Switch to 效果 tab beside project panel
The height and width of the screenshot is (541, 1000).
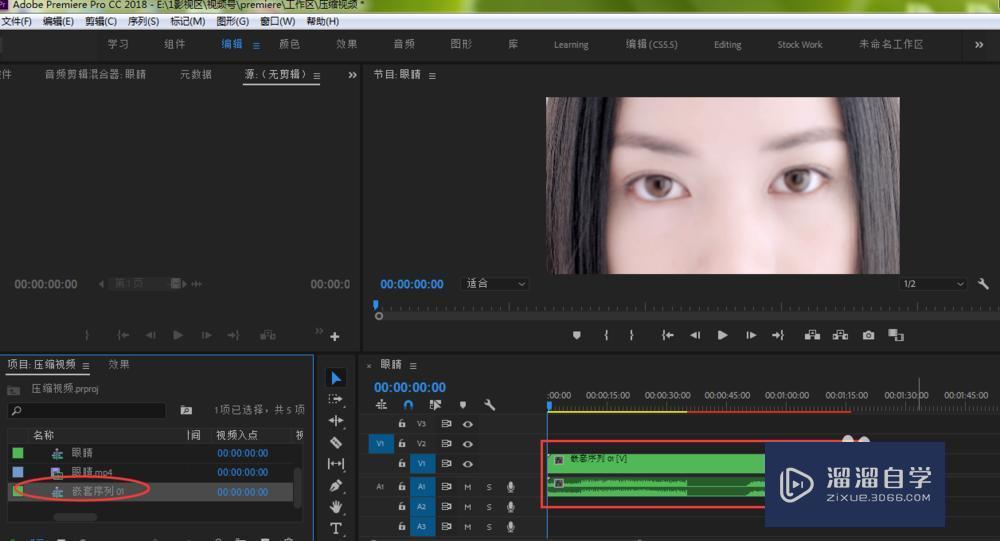point(119,364)
